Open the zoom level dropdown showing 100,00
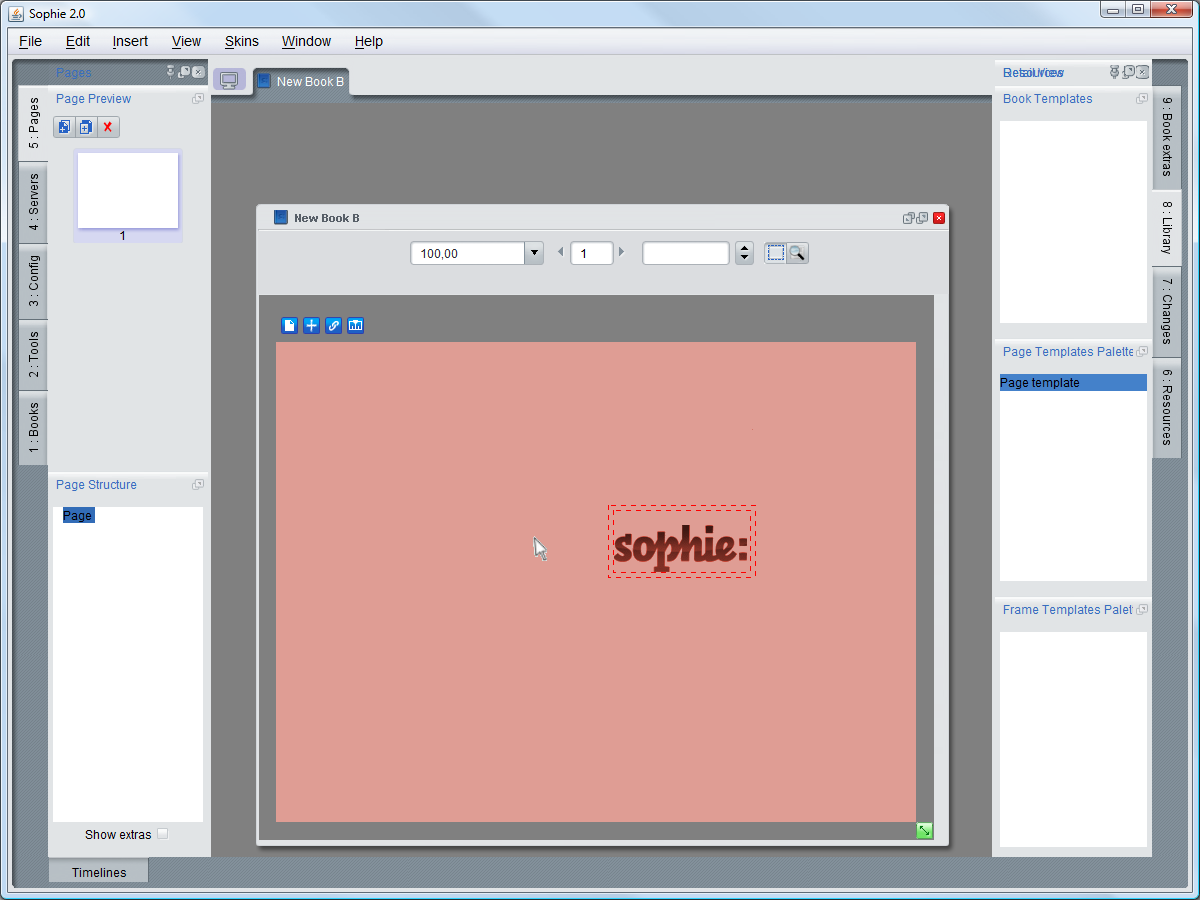The width and height of the screenshot is (1200, 900). click(x=534, y=253)
